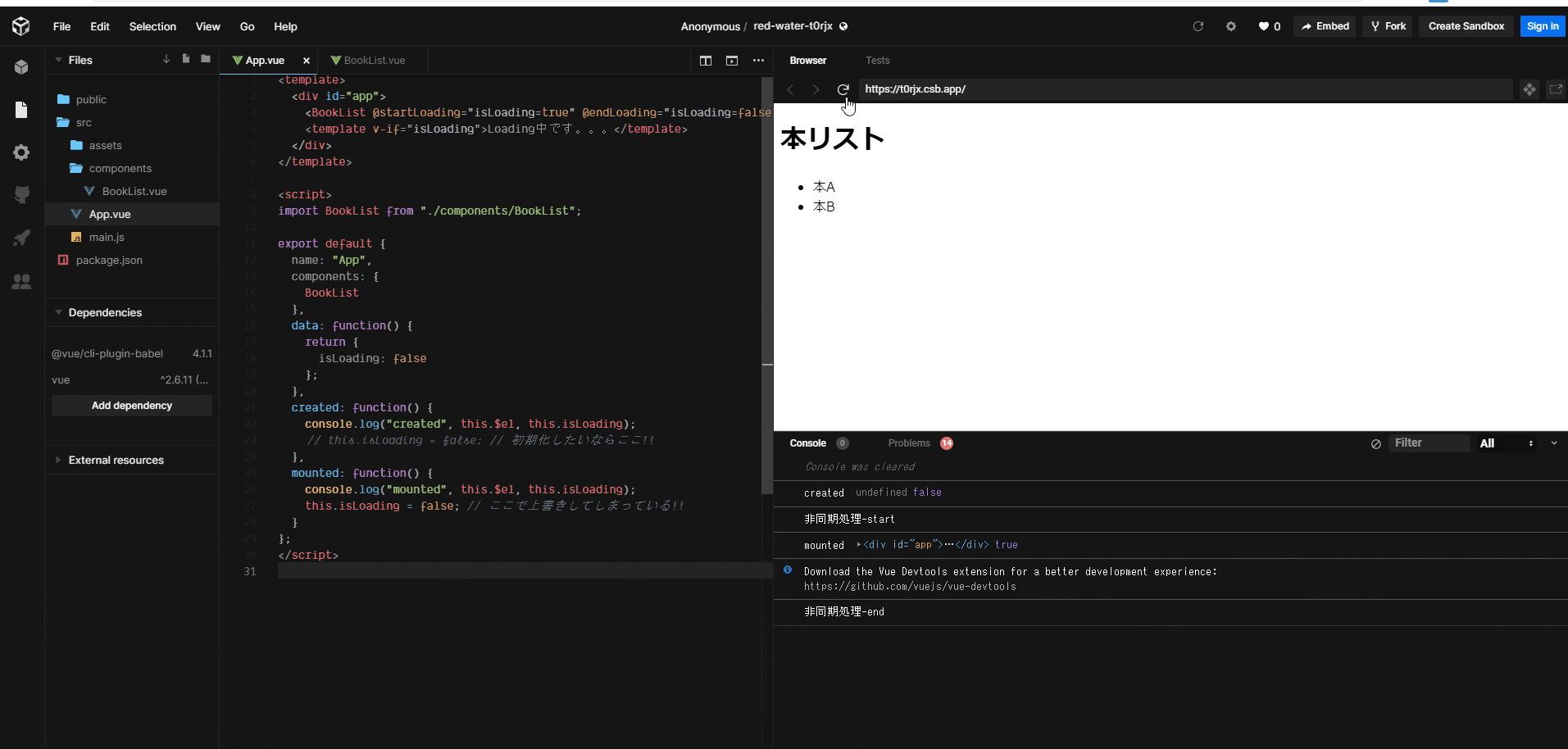Create a new folder in Files
Screen dimensions: 1568x749
[x=206, y=59]
